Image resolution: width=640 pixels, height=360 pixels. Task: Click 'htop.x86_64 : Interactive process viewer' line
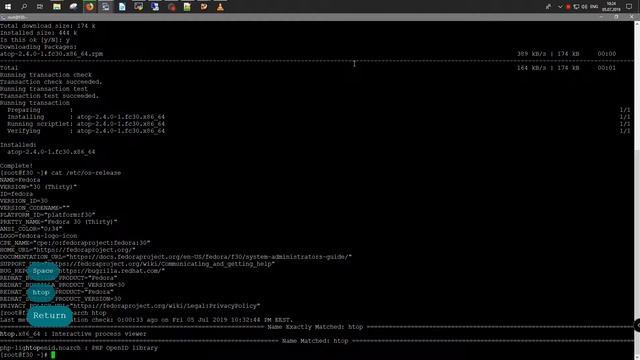(x=73, y=334)
